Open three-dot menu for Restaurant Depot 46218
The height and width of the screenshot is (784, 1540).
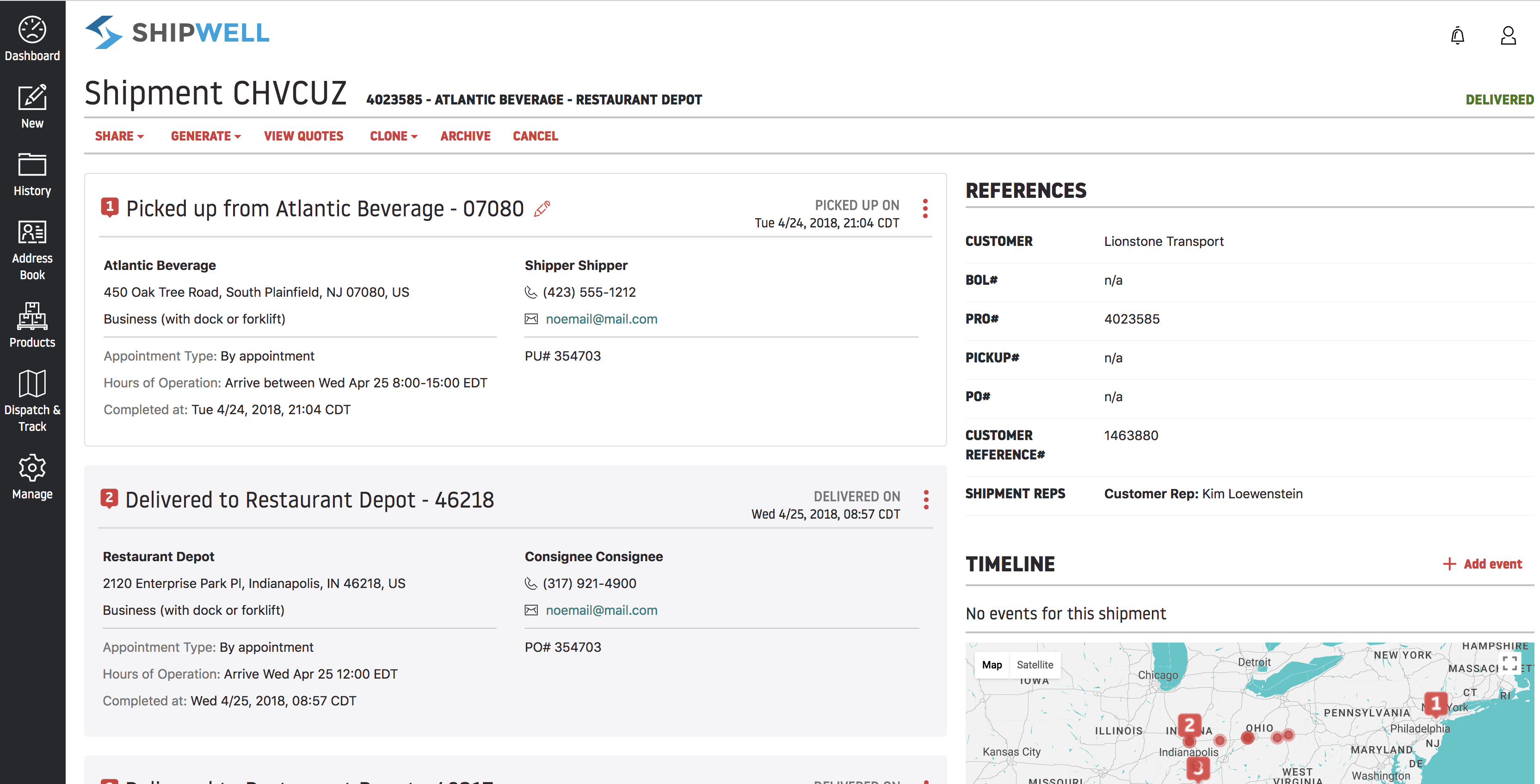click(x=926, y=500)
